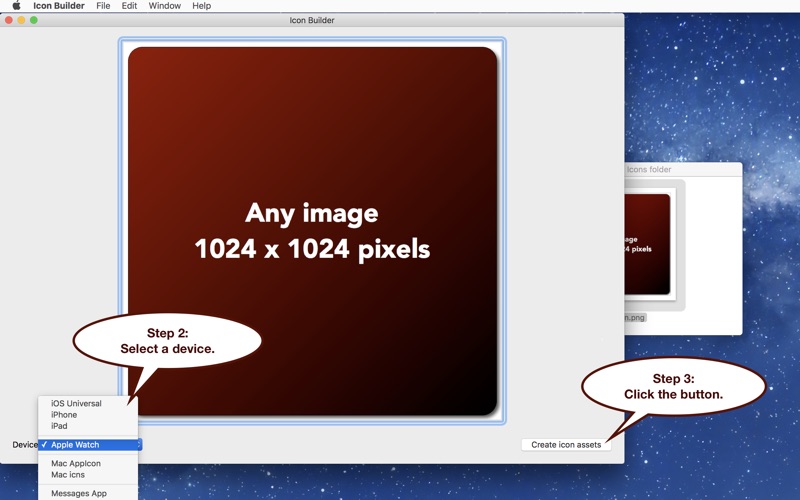Choose Messages App from device list
This screenshot has width=800, height=500.
88,493
